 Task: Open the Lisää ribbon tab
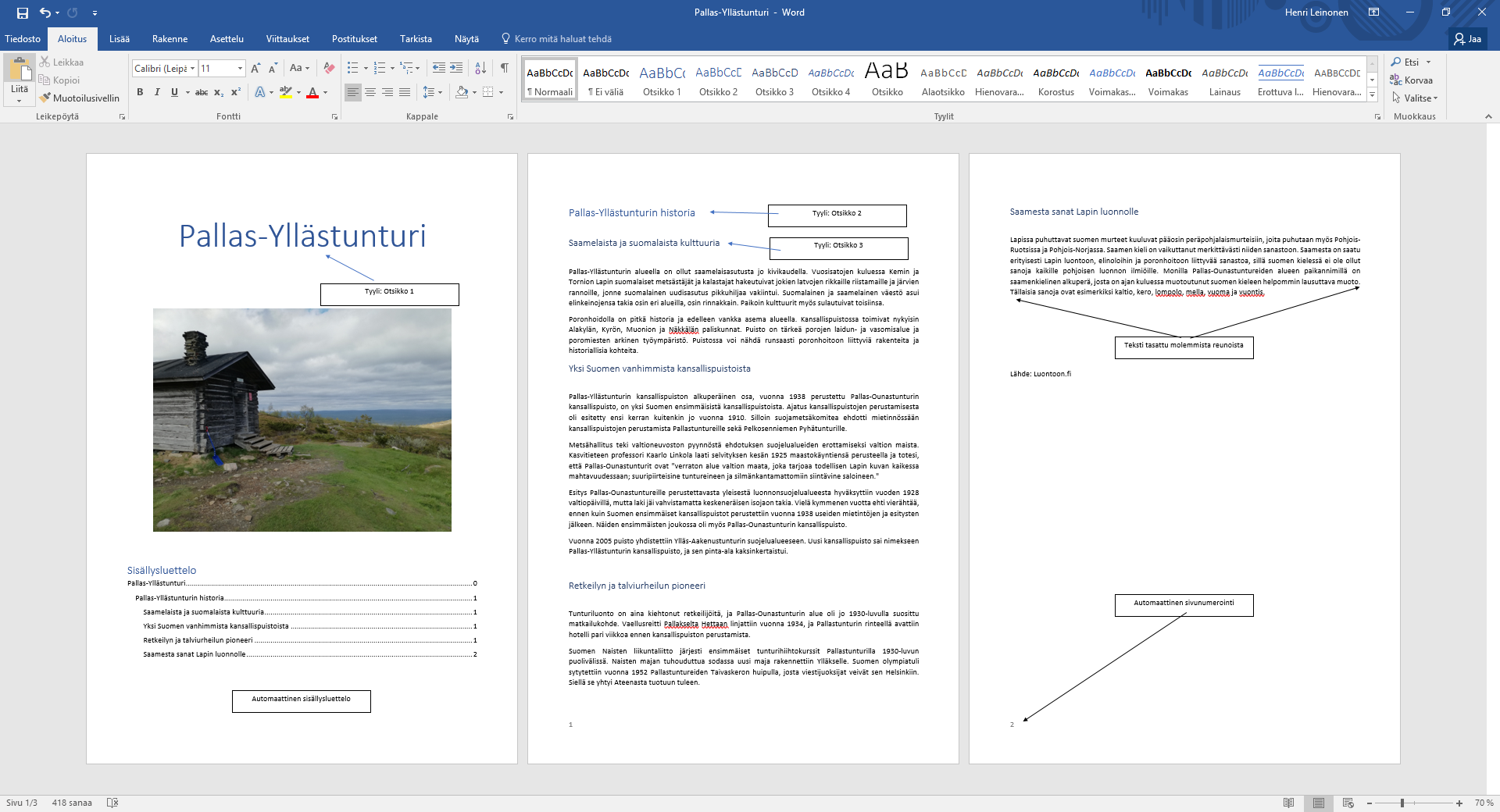(119, 39)
